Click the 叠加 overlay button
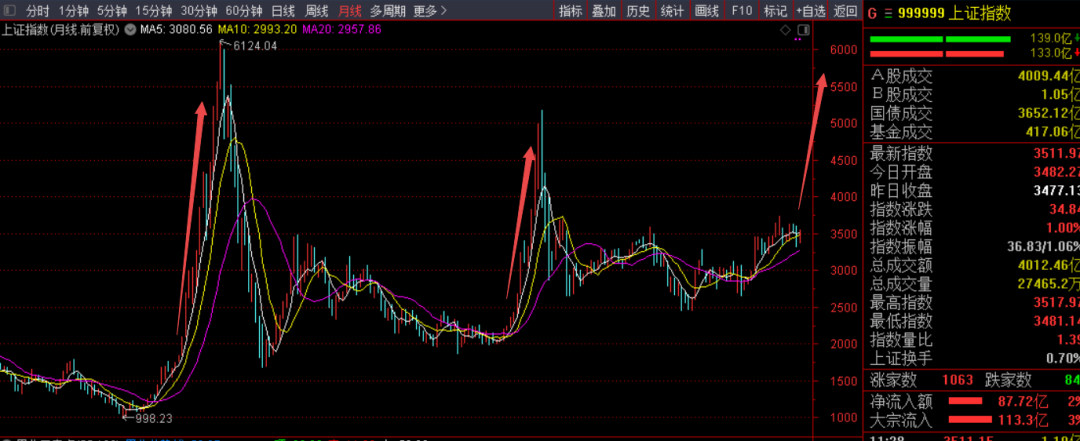 (604, 11)
